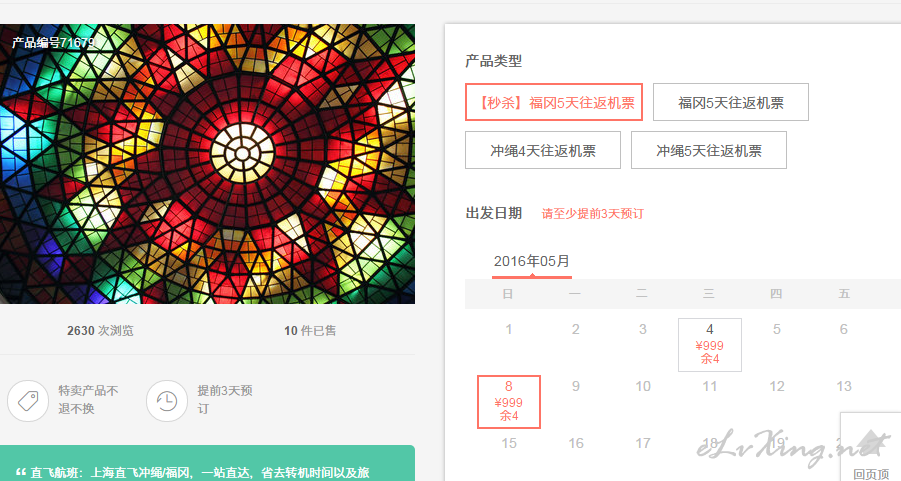Select 冲绳4天往返机票 product type
Image resolution: width=901 pixels, height=481 pixels.
click(543, 151)
